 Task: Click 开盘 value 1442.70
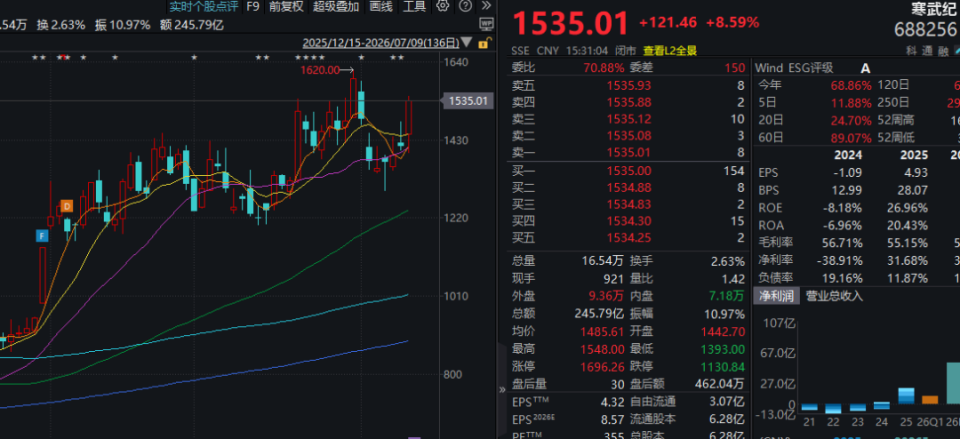coord(722,332)
